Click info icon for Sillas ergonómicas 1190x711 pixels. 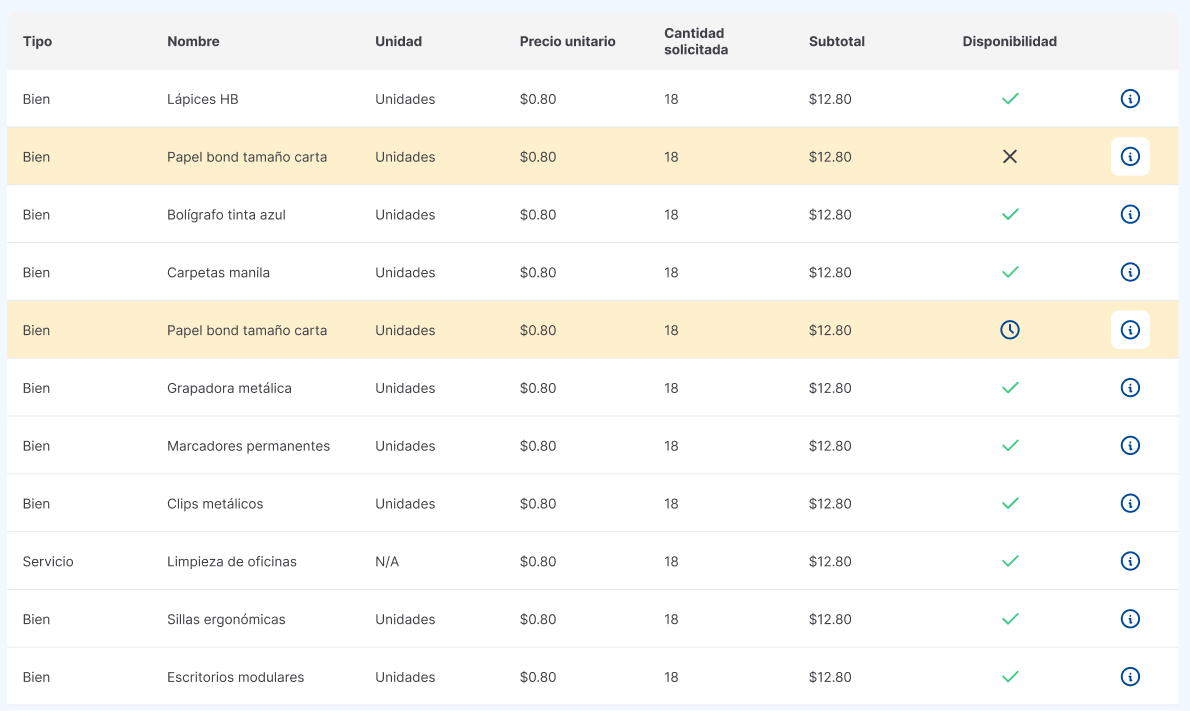[x=1130, y=619]
